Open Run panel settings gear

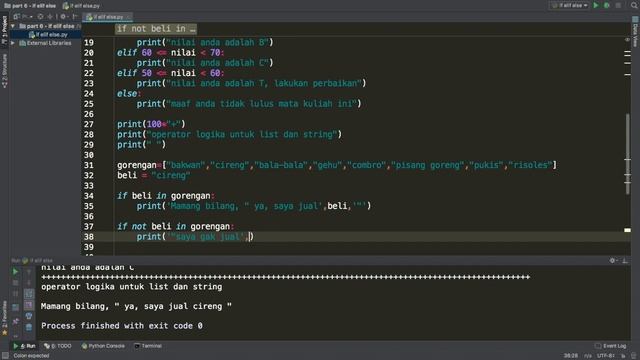click(x=613, y=260)
